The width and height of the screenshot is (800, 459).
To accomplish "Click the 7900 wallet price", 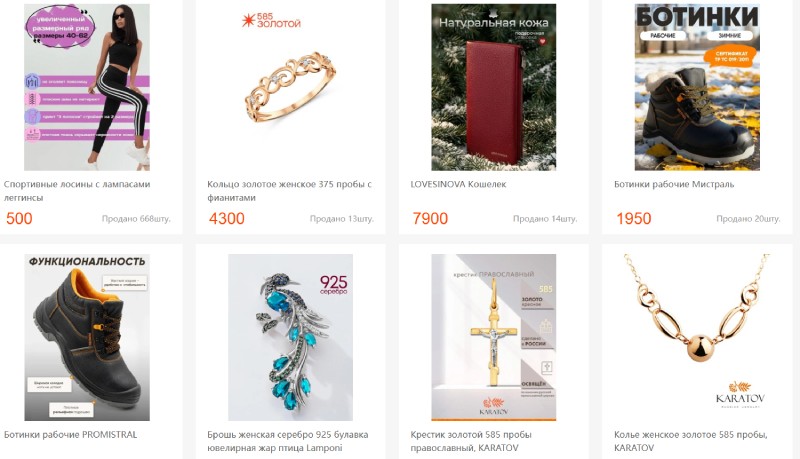I will [430, 218].
